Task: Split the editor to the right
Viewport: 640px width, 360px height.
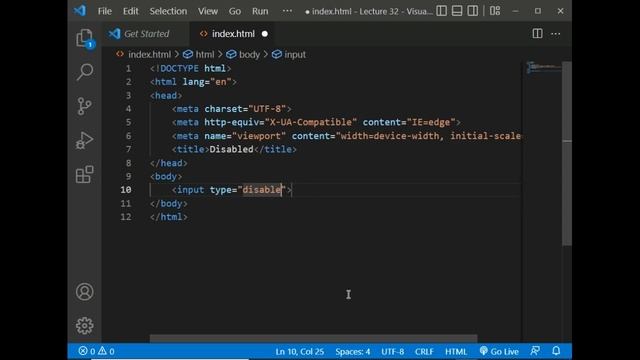Action: click(537, 33)
